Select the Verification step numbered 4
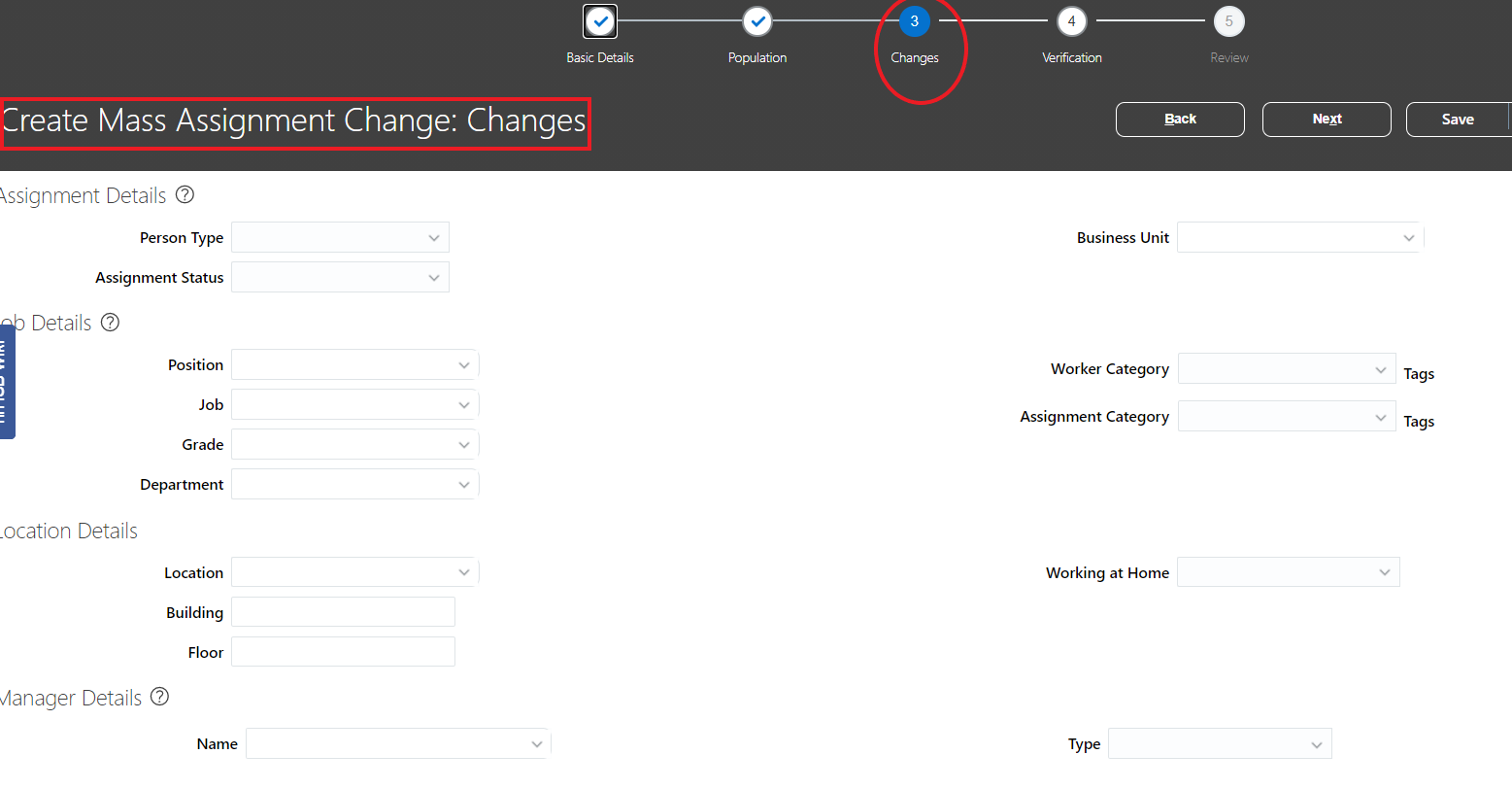This screenshot has width=1512, height=789. [x=1071, y=20]
